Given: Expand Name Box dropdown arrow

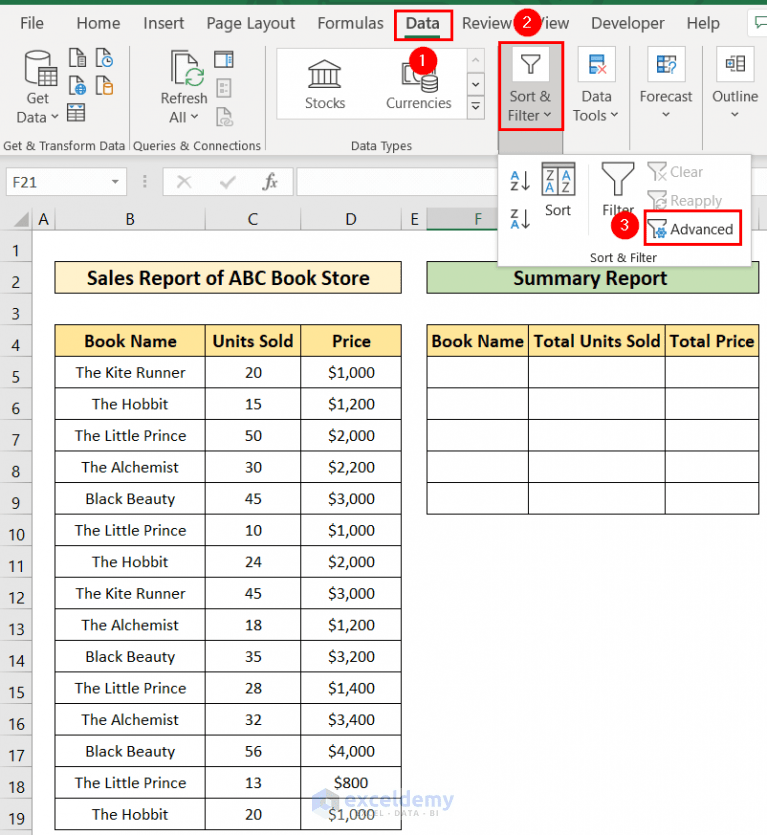Looking at the screenshot, I should coord(115,182).
